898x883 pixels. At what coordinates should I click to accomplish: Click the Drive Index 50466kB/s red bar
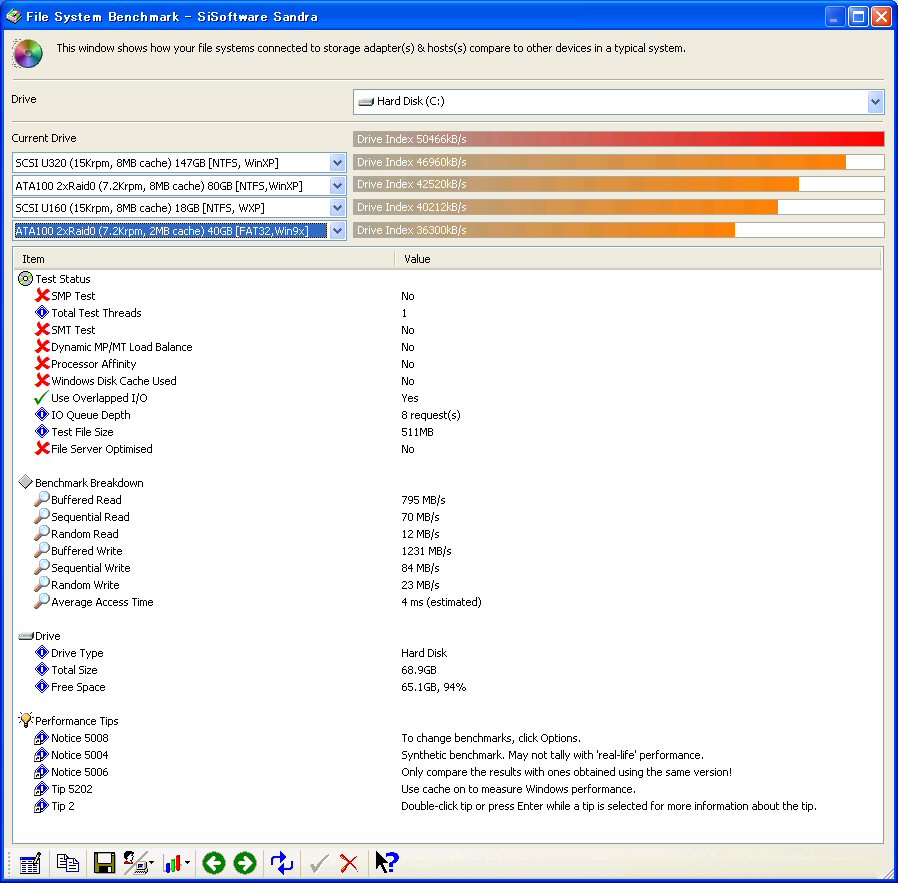point(619,139)
